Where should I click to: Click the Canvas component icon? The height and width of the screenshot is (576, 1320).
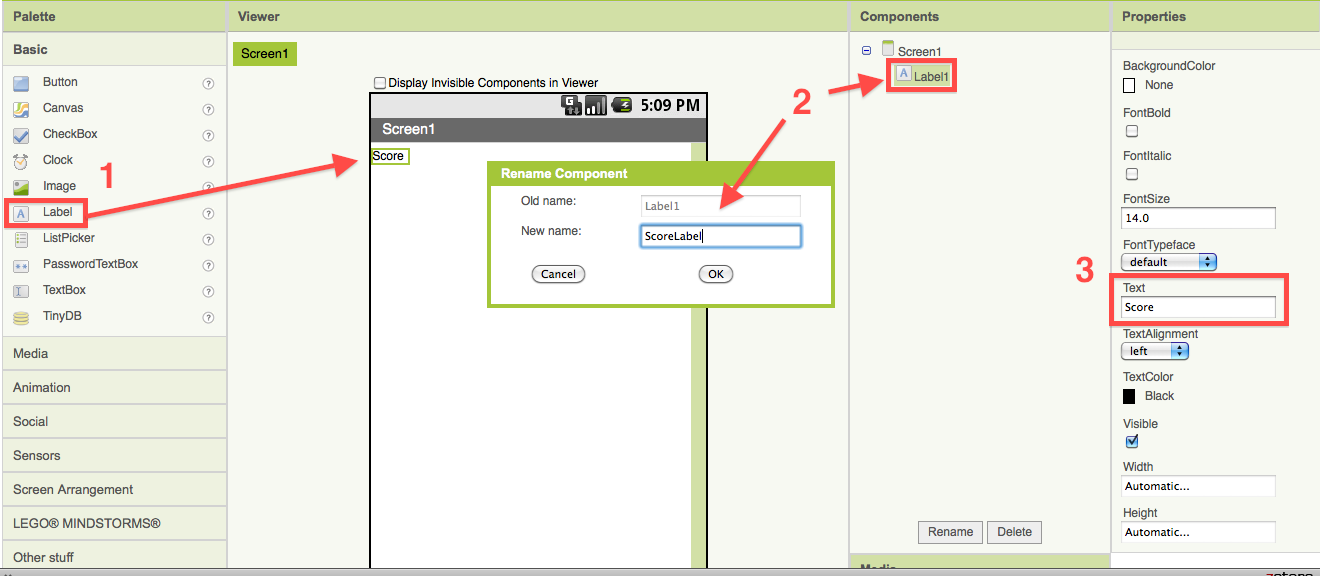pos(21,109)
